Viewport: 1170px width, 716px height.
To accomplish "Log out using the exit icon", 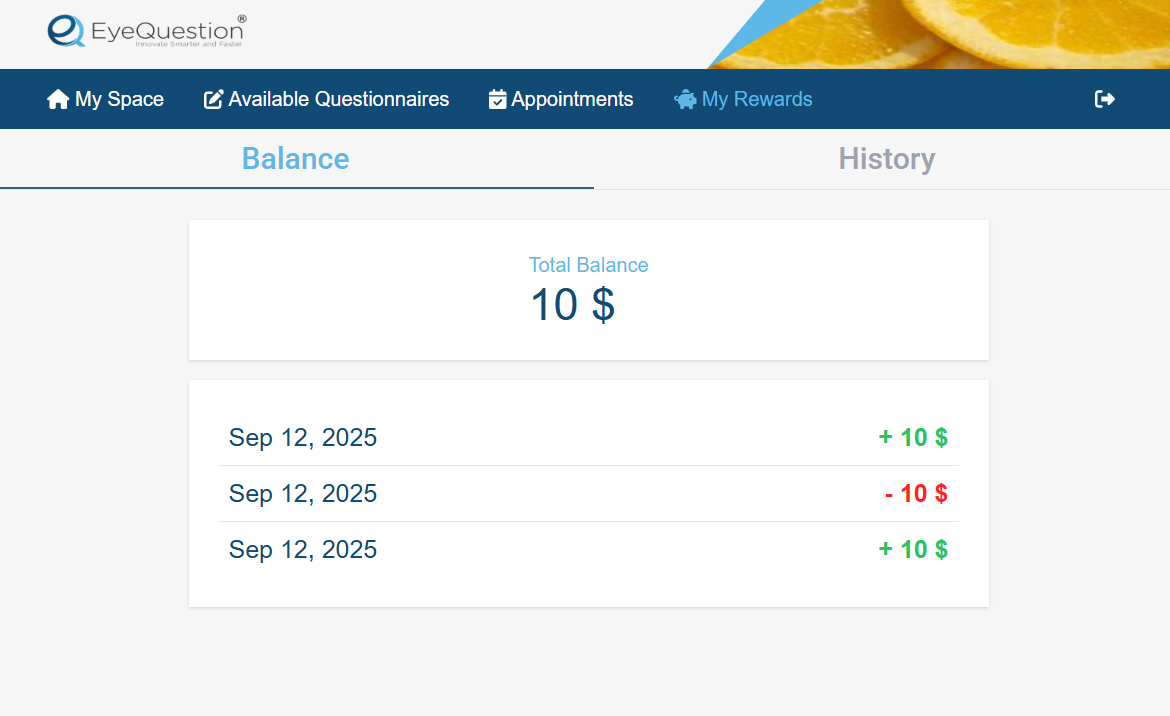I will [x=1104, y=99].
